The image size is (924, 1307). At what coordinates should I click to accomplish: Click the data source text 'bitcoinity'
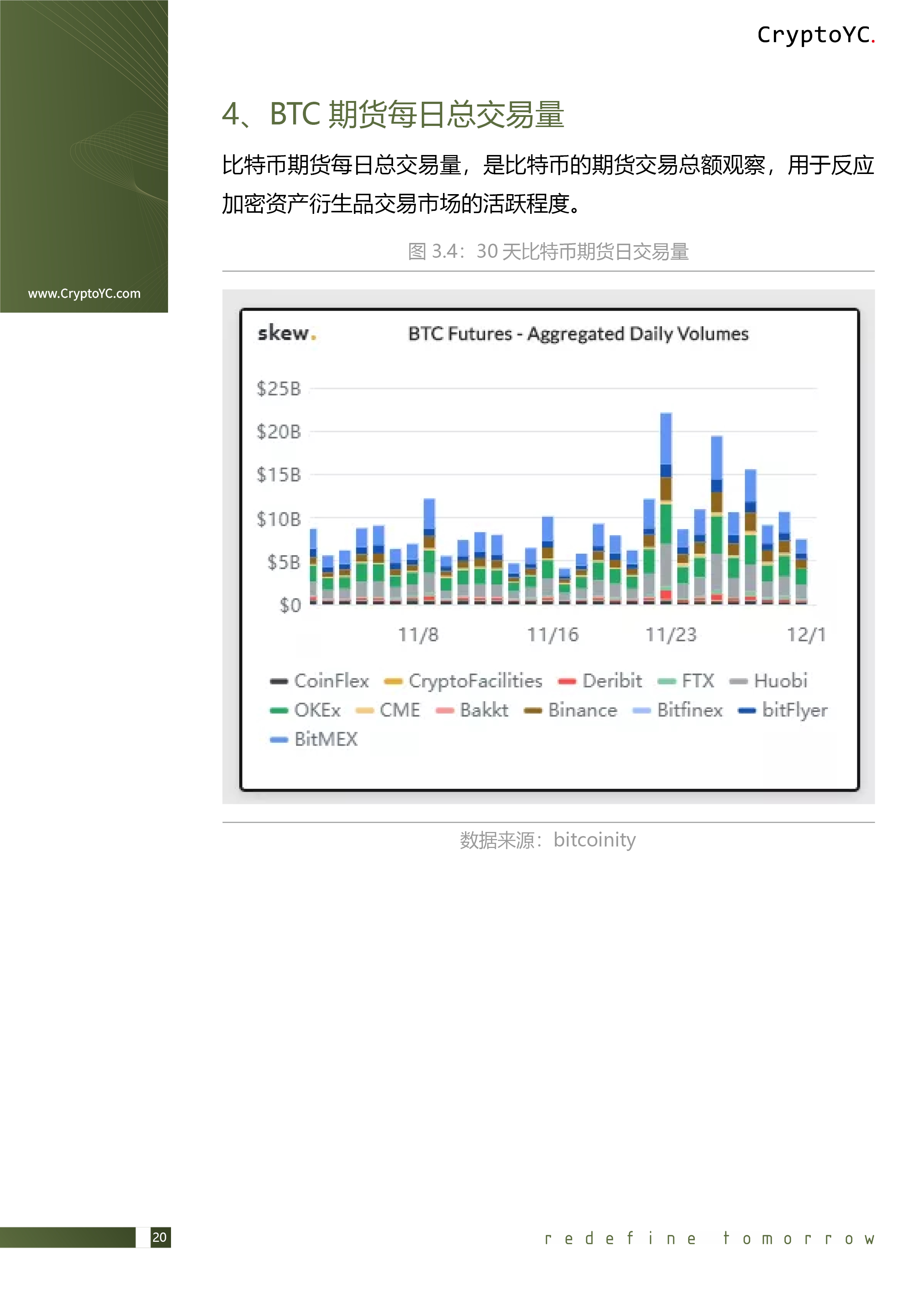point(594,840)
